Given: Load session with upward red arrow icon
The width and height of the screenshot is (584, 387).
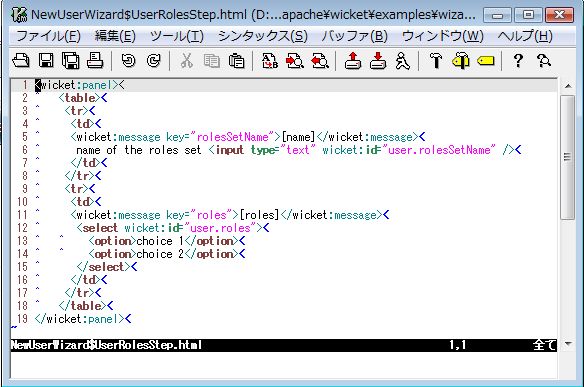Looking at the screenshot, I should (353, 61).
